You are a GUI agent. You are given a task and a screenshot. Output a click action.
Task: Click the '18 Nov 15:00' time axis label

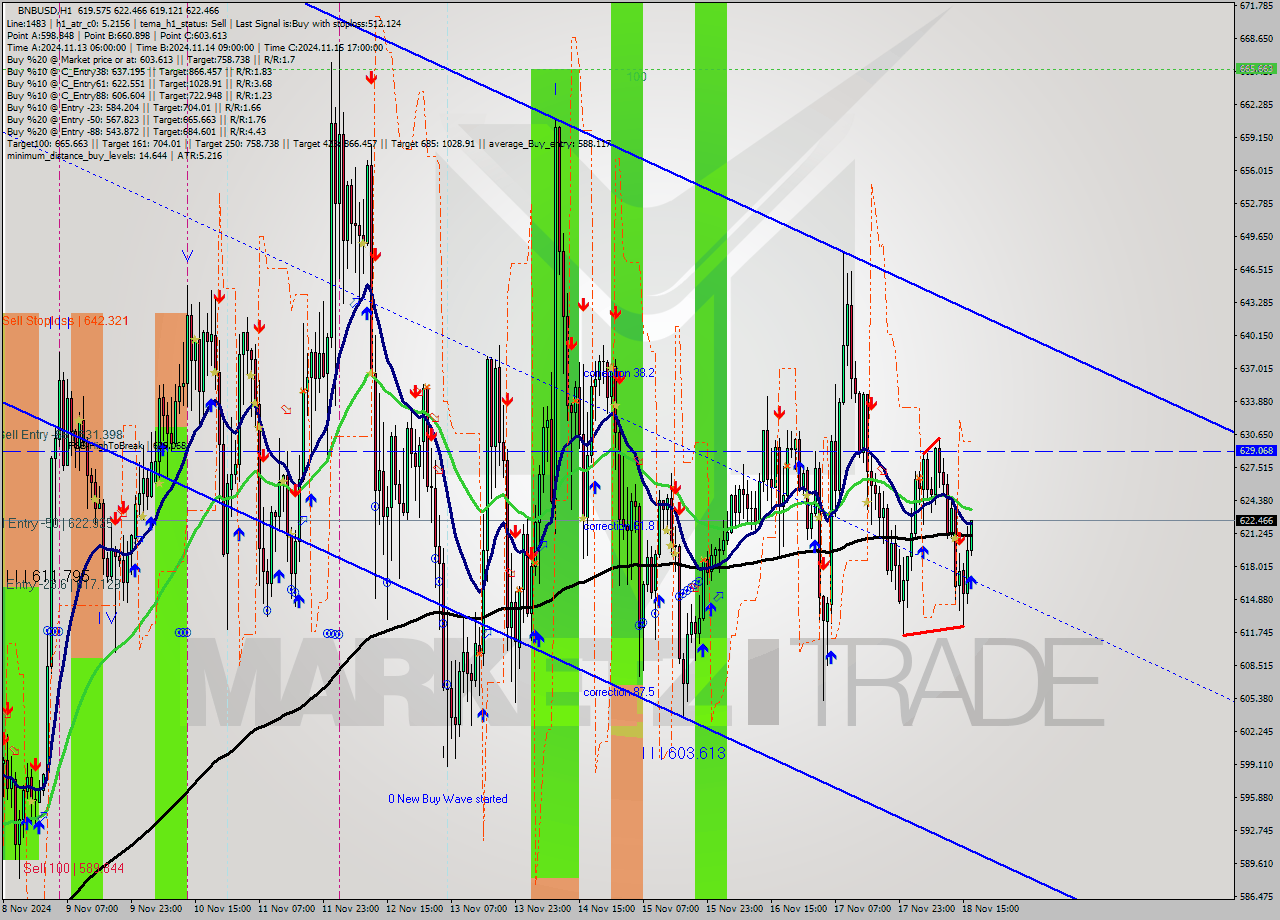tap(991, 909)
